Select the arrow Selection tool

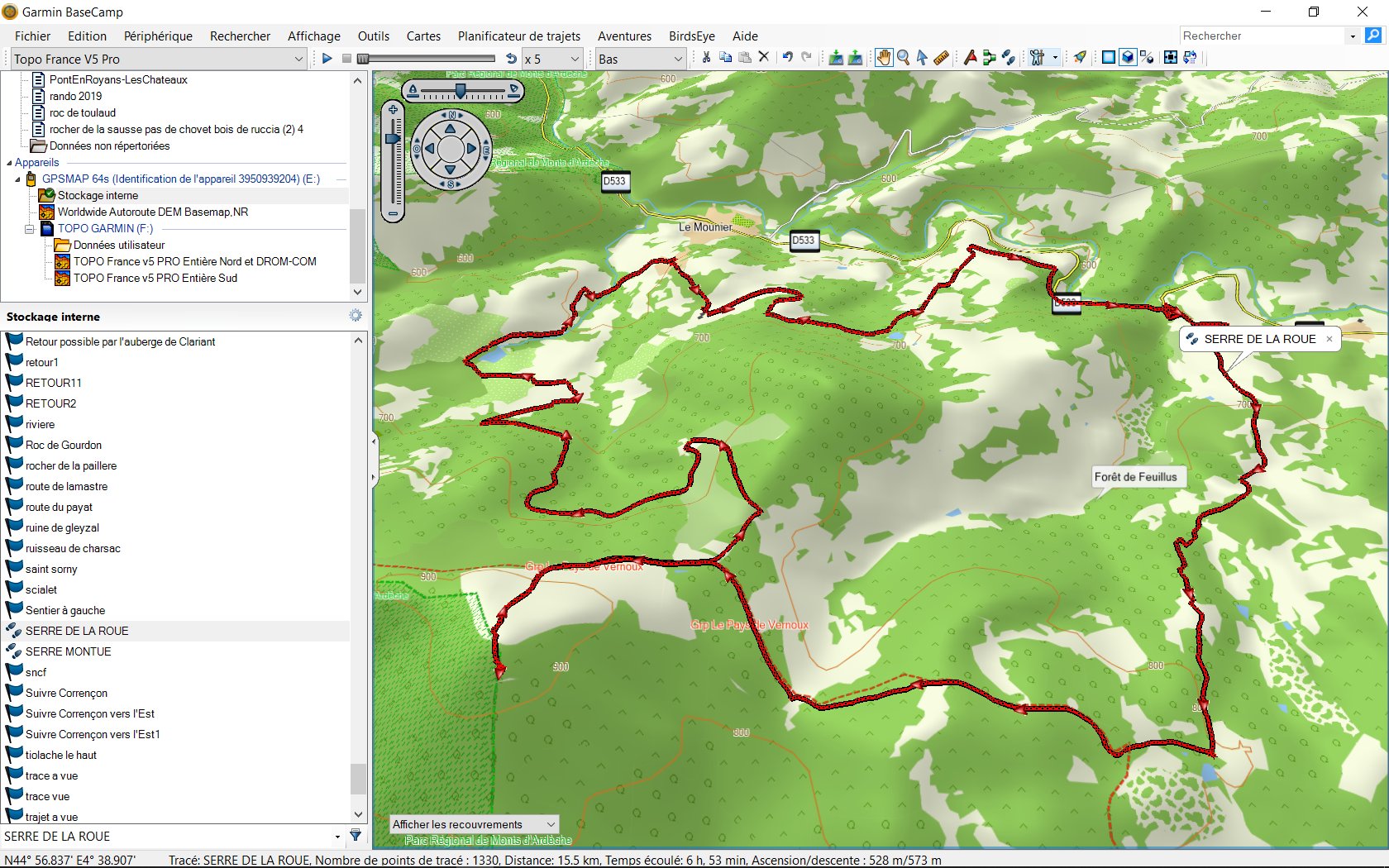pos(922,57)
